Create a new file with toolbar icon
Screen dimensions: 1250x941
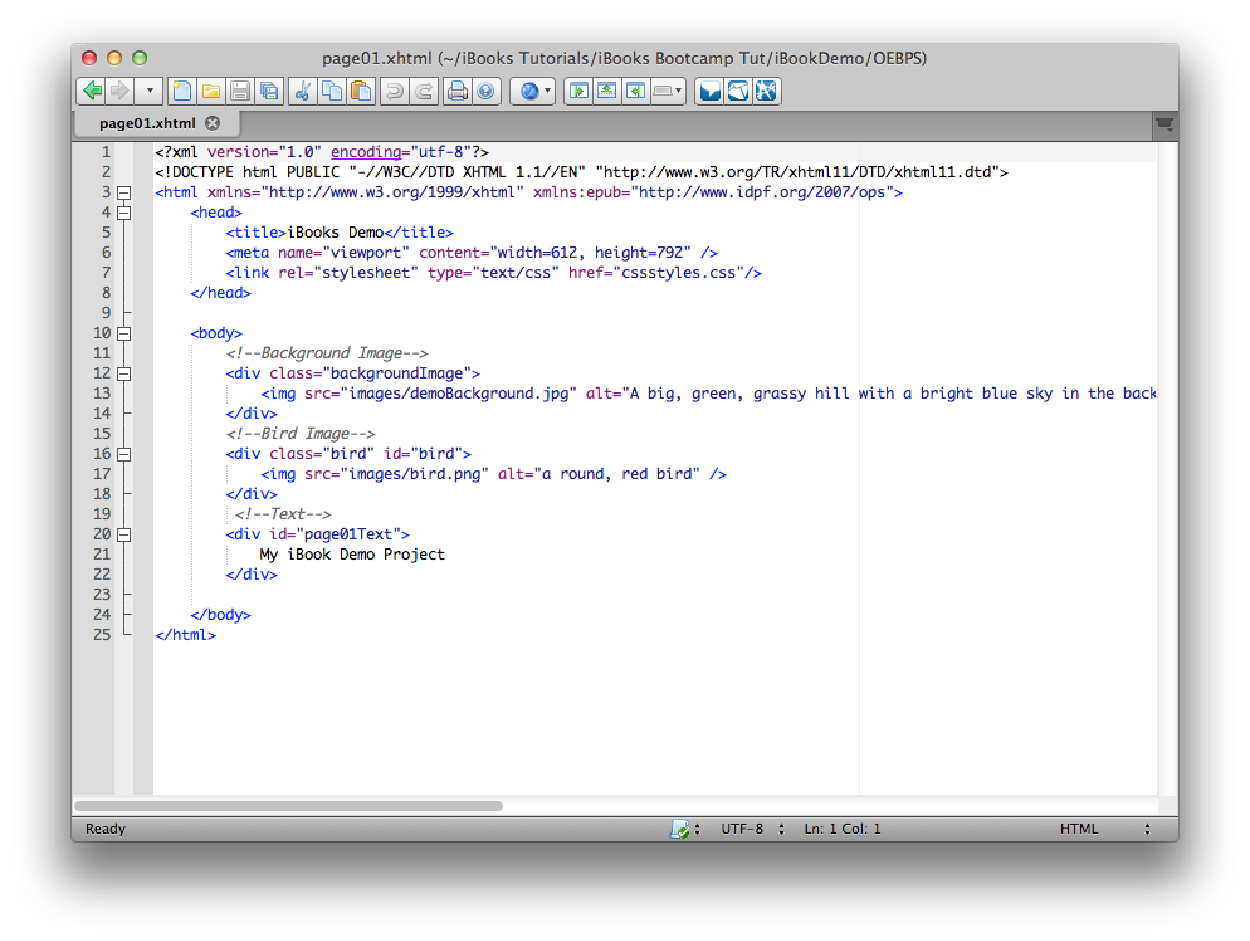pyautogui.click(x=181, y=91)
